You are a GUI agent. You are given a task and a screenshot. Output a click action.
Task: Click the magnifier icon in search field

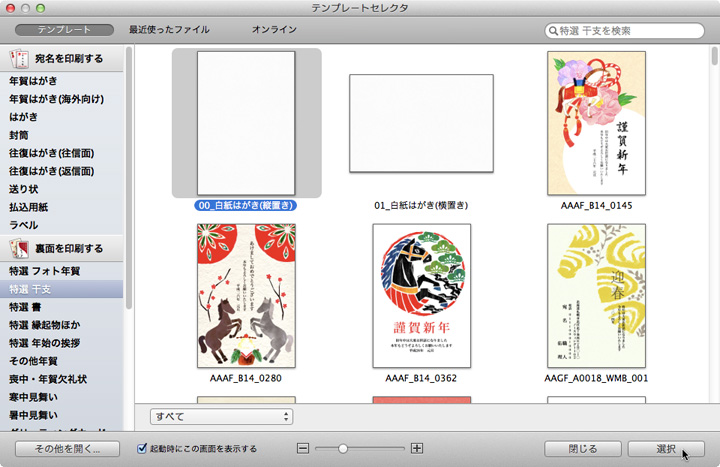coord(553,31)
